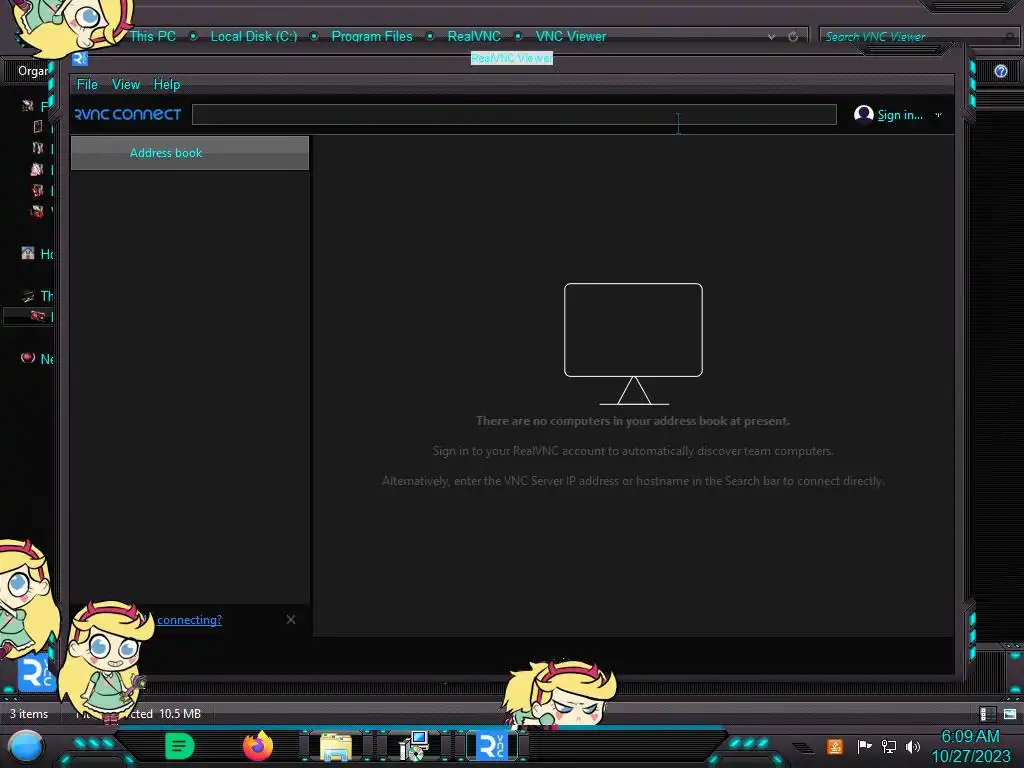Click the user avatar icon beside Sign in
Viewport: 1024px width, 768px height.
point(863,114)
